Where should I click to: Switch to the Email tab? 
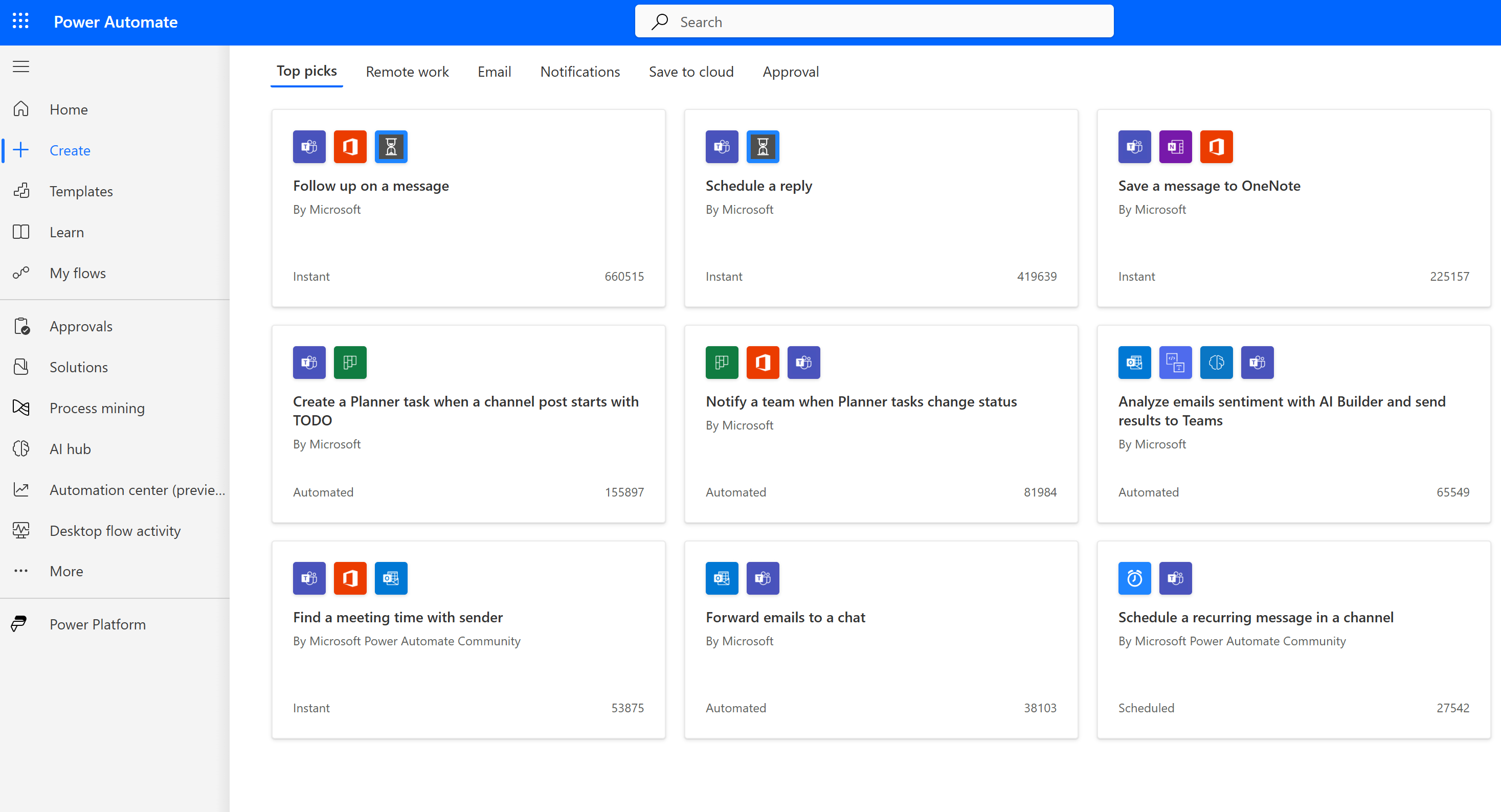pos(494,72)
